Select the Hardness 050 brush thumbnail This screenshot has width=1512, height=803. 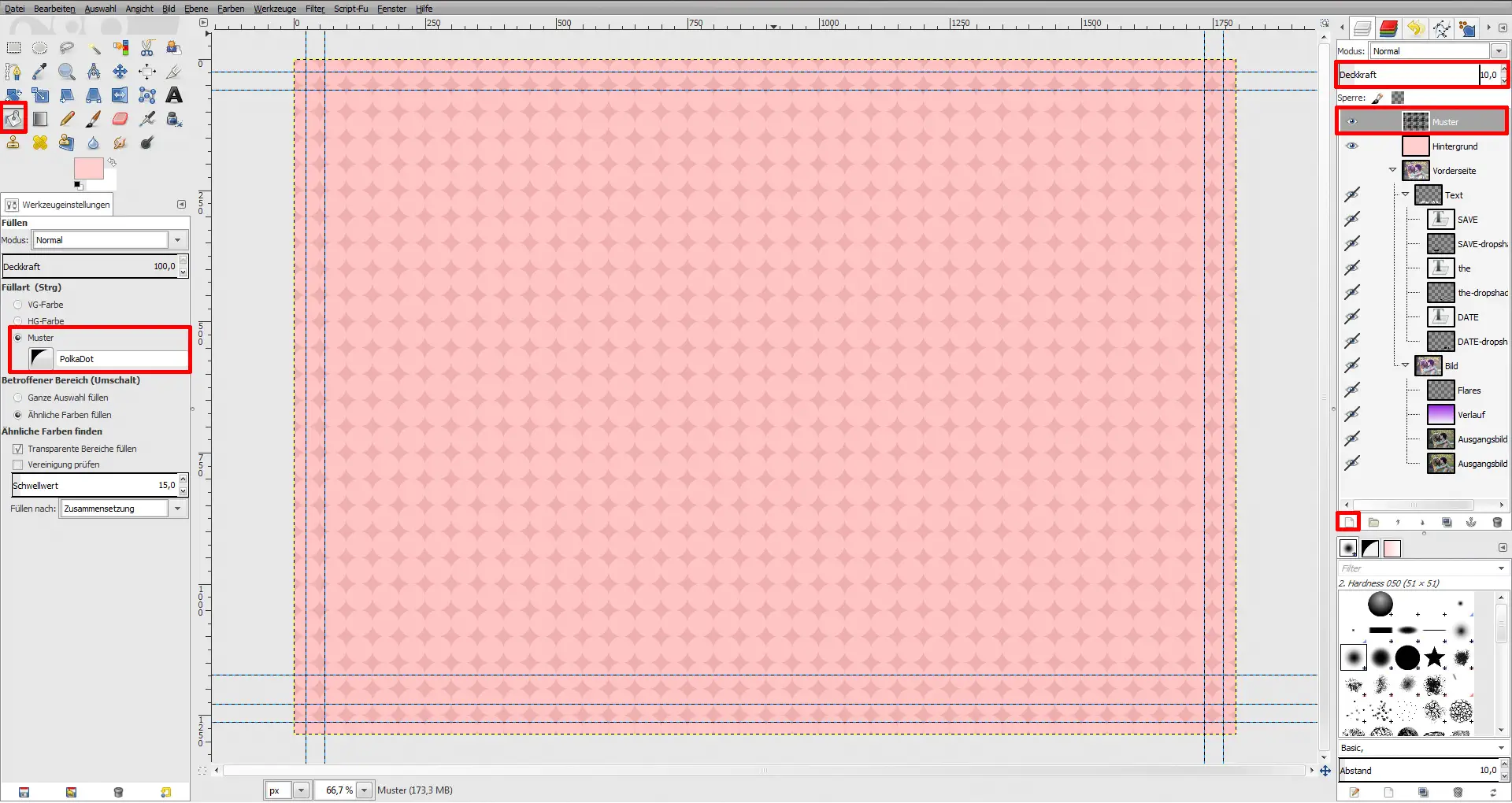click(x=1353, y=657)
